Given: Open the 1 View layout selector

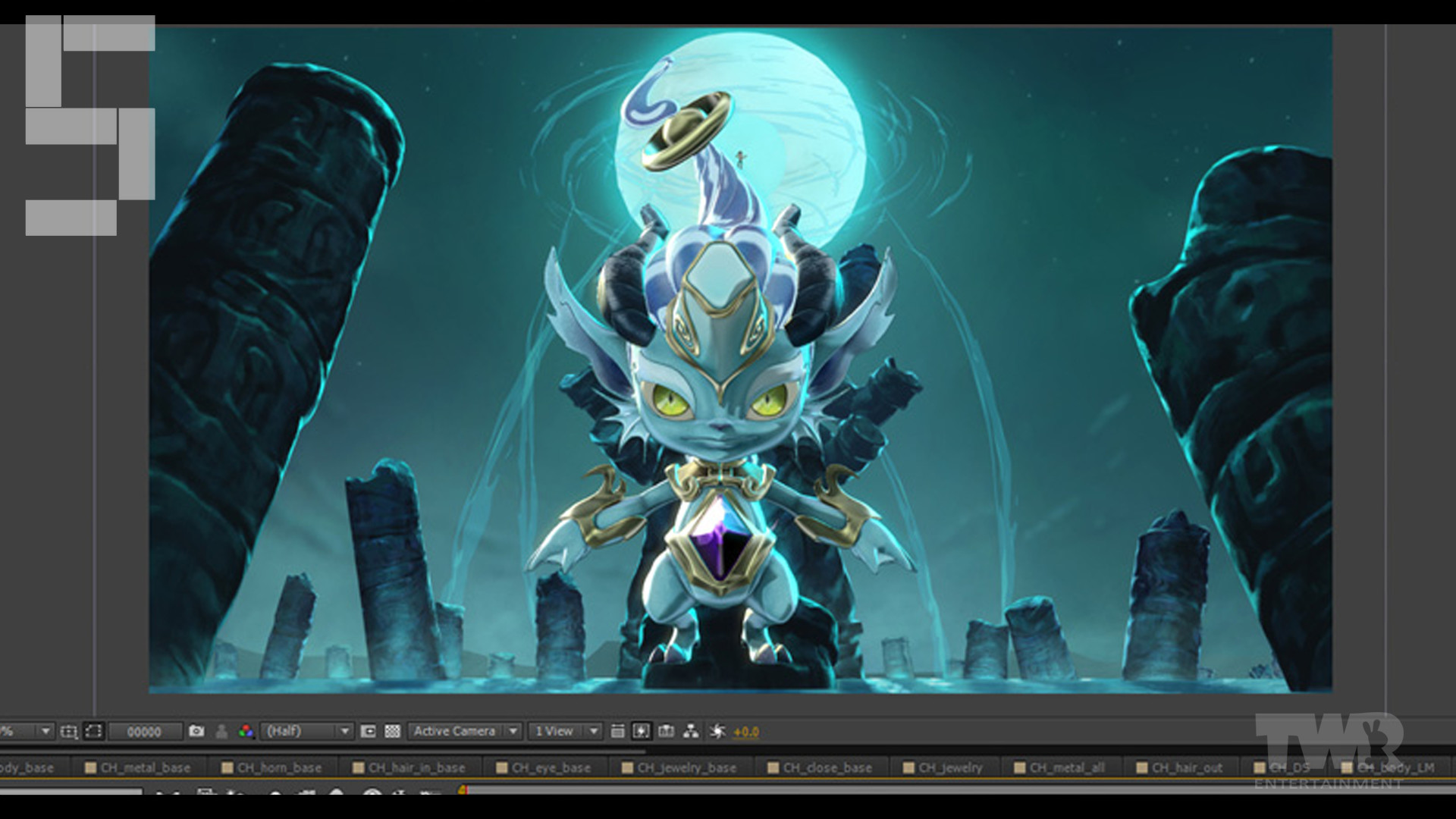Looking at the screenshot, I should (x=594, y=732).
